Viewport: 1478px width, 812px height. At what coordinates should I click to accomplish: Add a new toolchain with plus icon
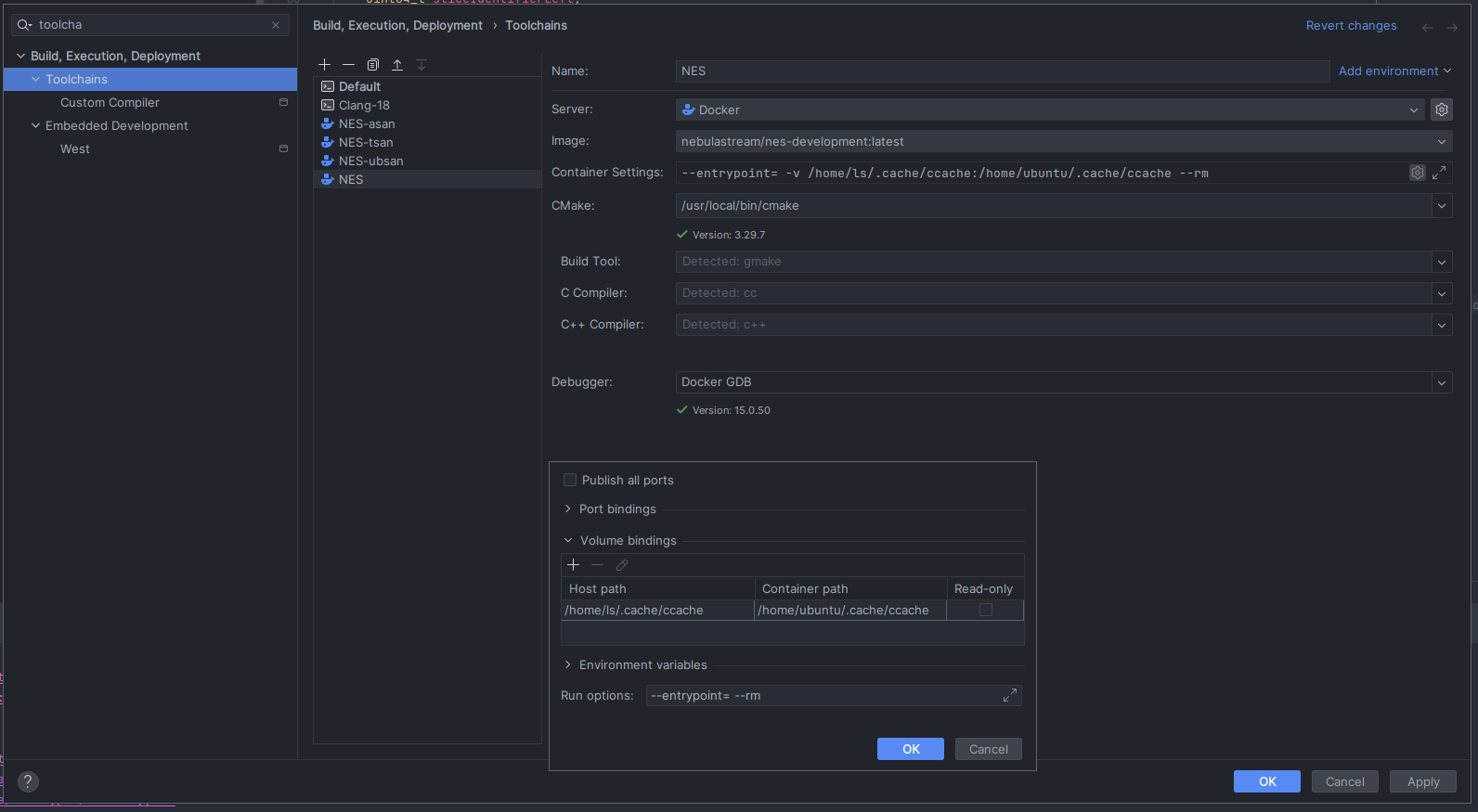pyautogui.click(x=324, y=65)
